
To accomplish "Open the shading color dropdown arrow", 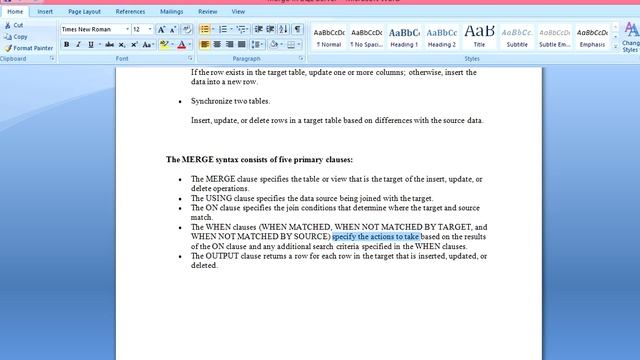I will (282, 44).
